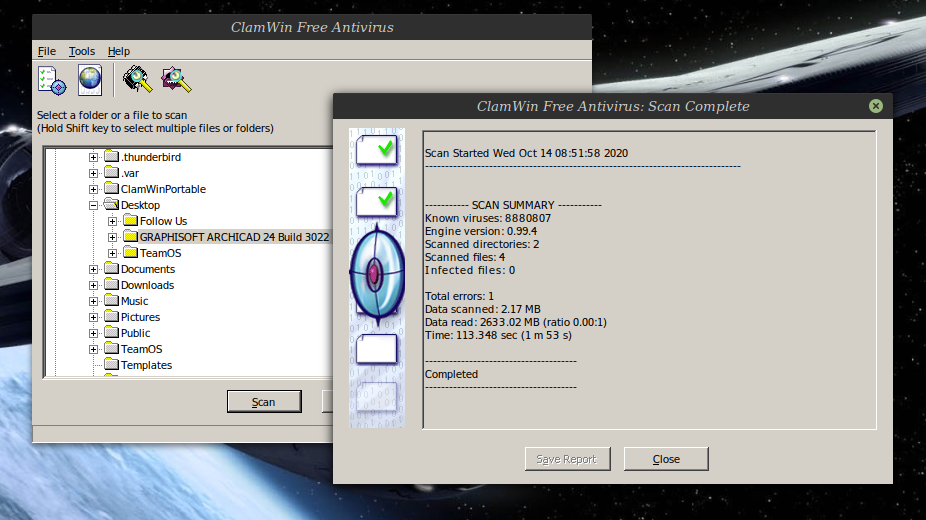Expand TeamOS folder under Desktop
Viewport: 926px width, 520px height.
(112, 253)
